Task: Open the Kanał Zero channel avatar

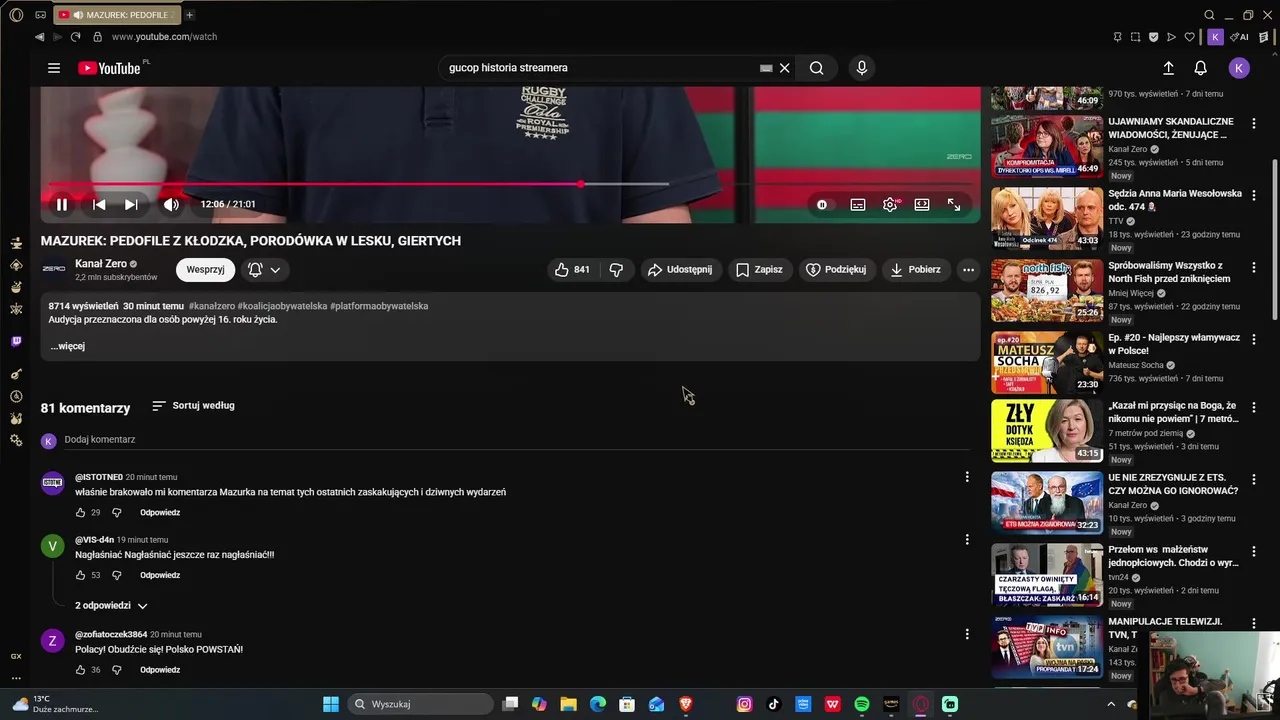Action: (54, 269)
